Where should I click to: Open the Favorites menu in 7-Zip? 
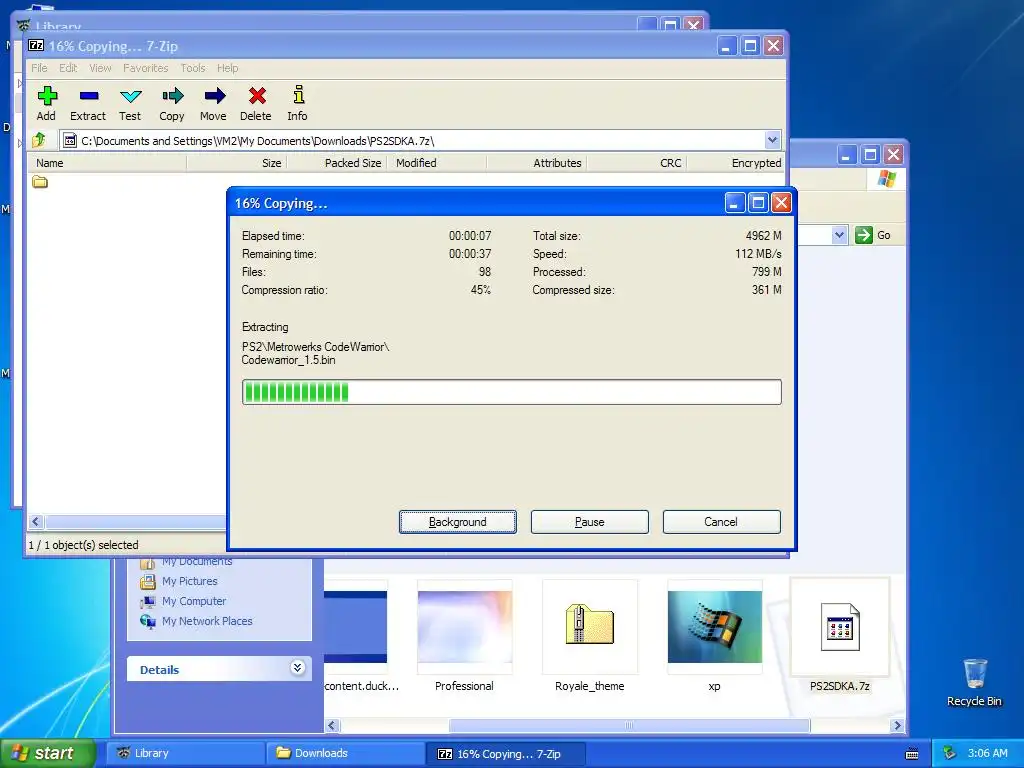(x=146, y=68)
